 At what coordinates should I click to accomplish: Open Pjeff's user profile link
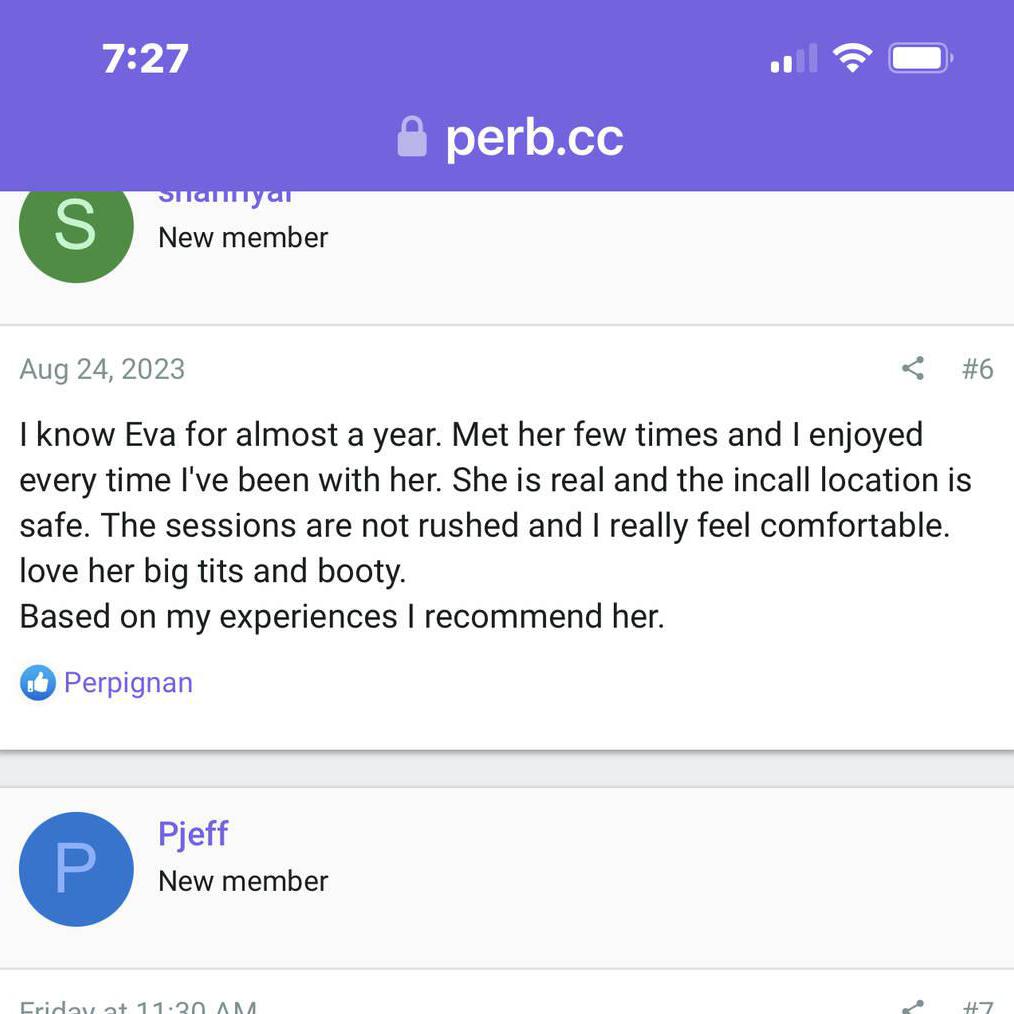193,833
